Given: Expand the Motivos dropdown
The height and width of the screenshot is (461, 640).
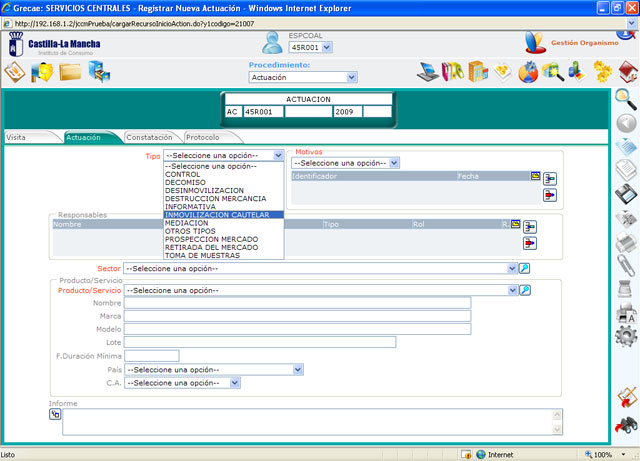Looking at the screenshot, I should [x=346, y=163].
